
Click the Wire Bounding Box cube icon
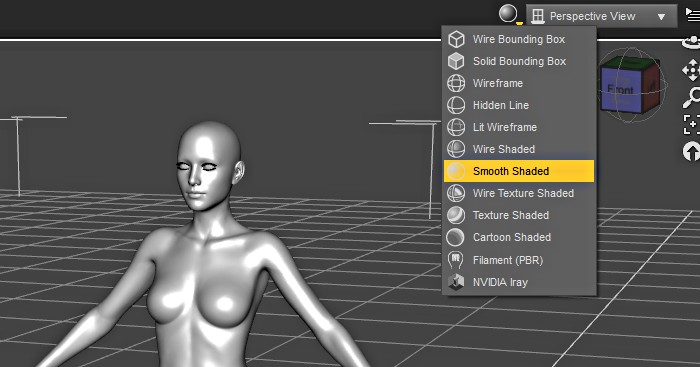(456, 39)
